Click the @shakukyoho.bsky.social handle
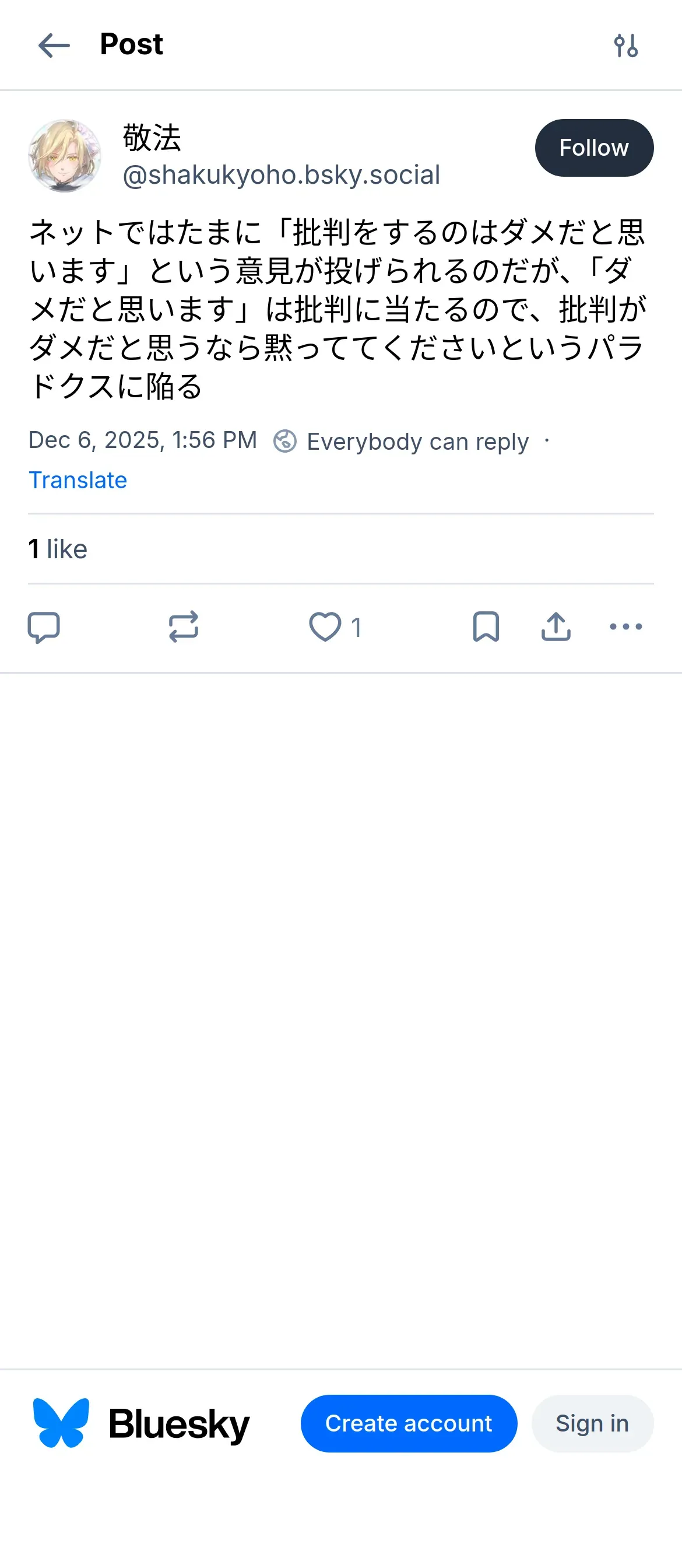Screen dimensions: 682x1568 pyautogui.click(x=281, y=176)
